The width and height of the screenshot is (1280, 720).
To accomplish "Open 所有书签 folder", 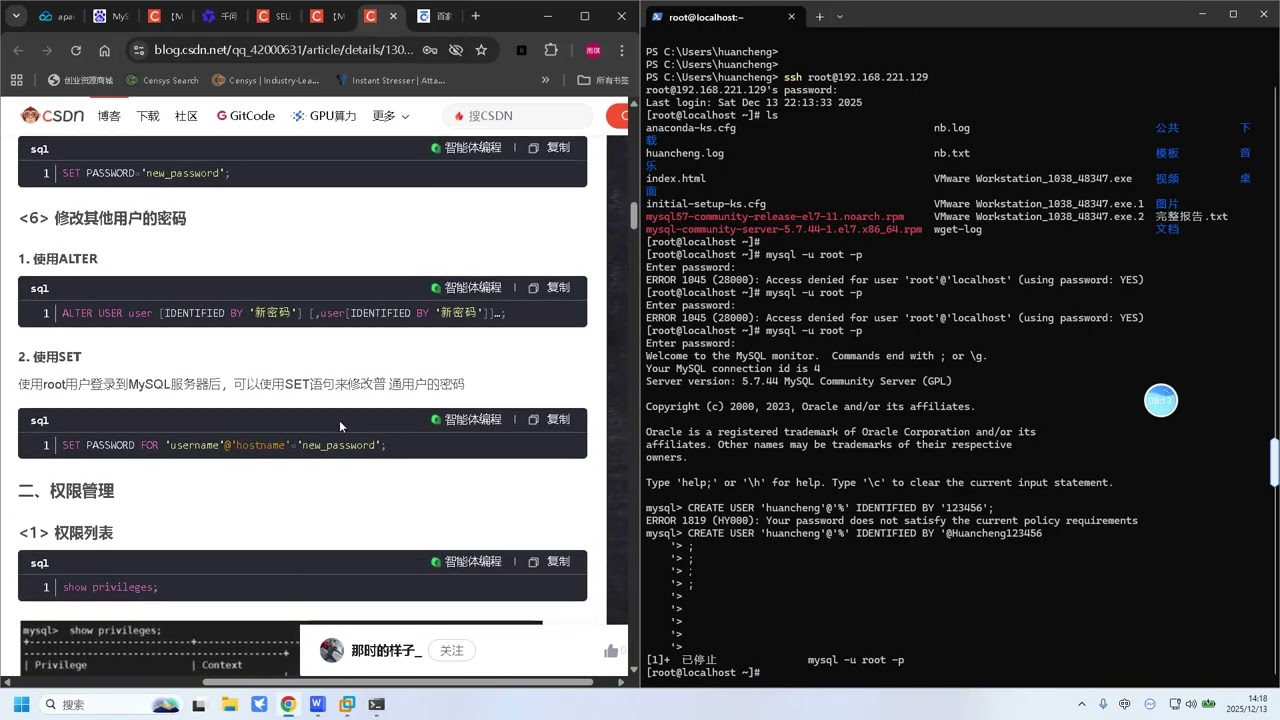I will 603,80.
